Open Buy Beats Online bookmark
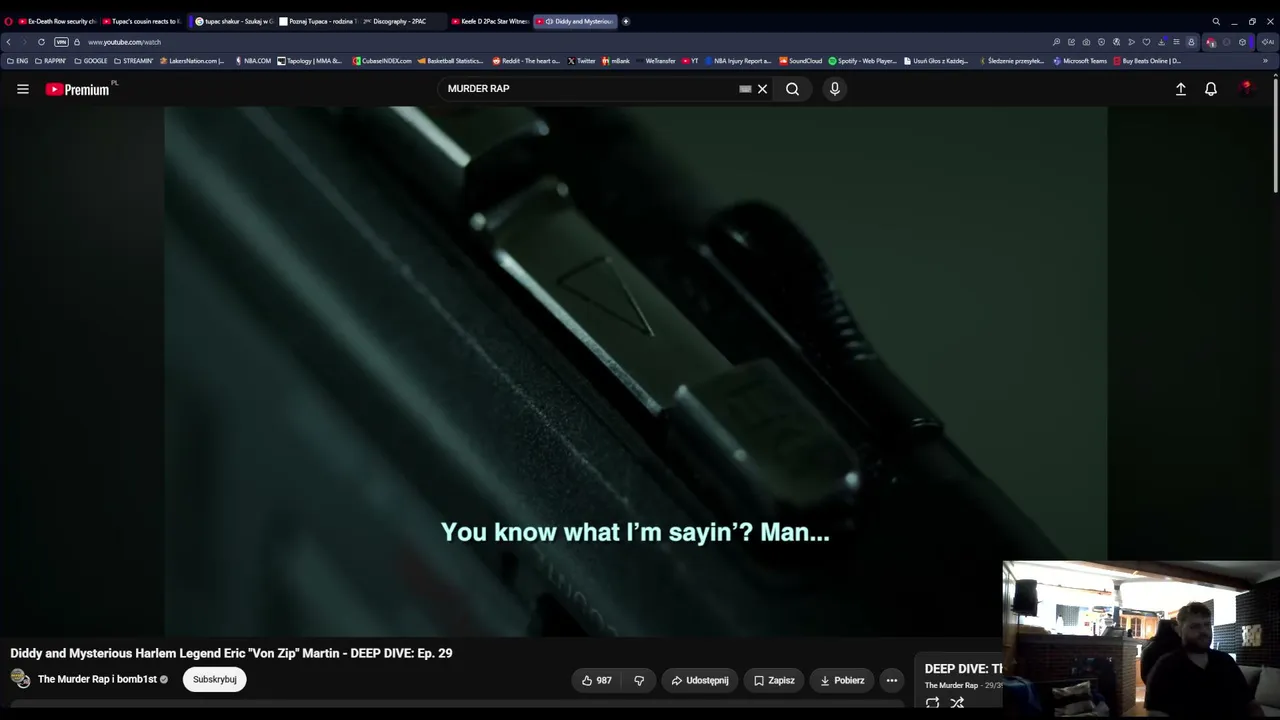The image size is (1280, 720). click(x=1148, y=61)
